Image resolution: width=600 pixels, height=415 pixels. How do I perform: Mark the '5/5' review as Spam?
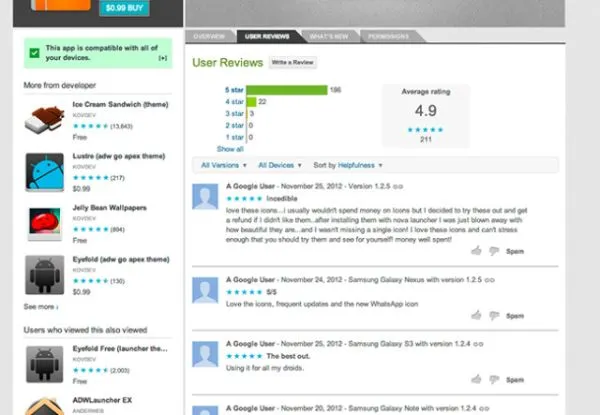(515, 316)
